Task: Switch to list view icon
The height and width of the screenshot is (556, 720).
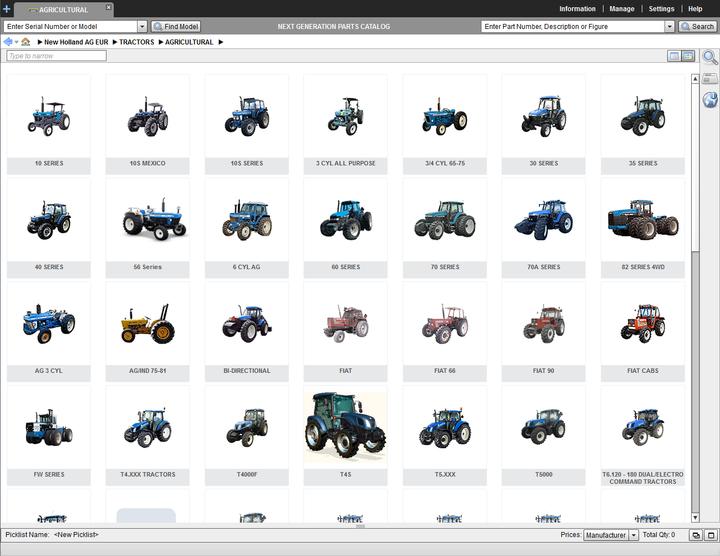Action: pos(674,56)
